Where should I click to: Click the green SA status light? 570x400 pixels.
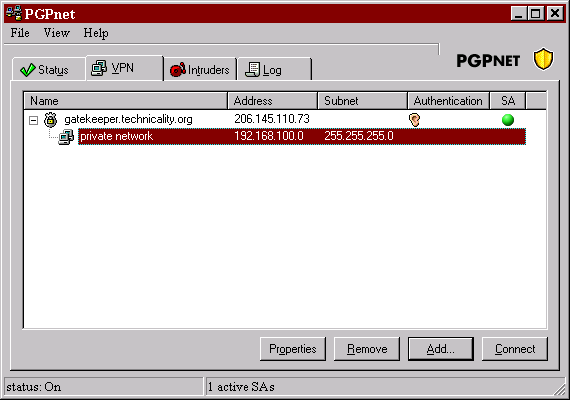pos(508,120)
